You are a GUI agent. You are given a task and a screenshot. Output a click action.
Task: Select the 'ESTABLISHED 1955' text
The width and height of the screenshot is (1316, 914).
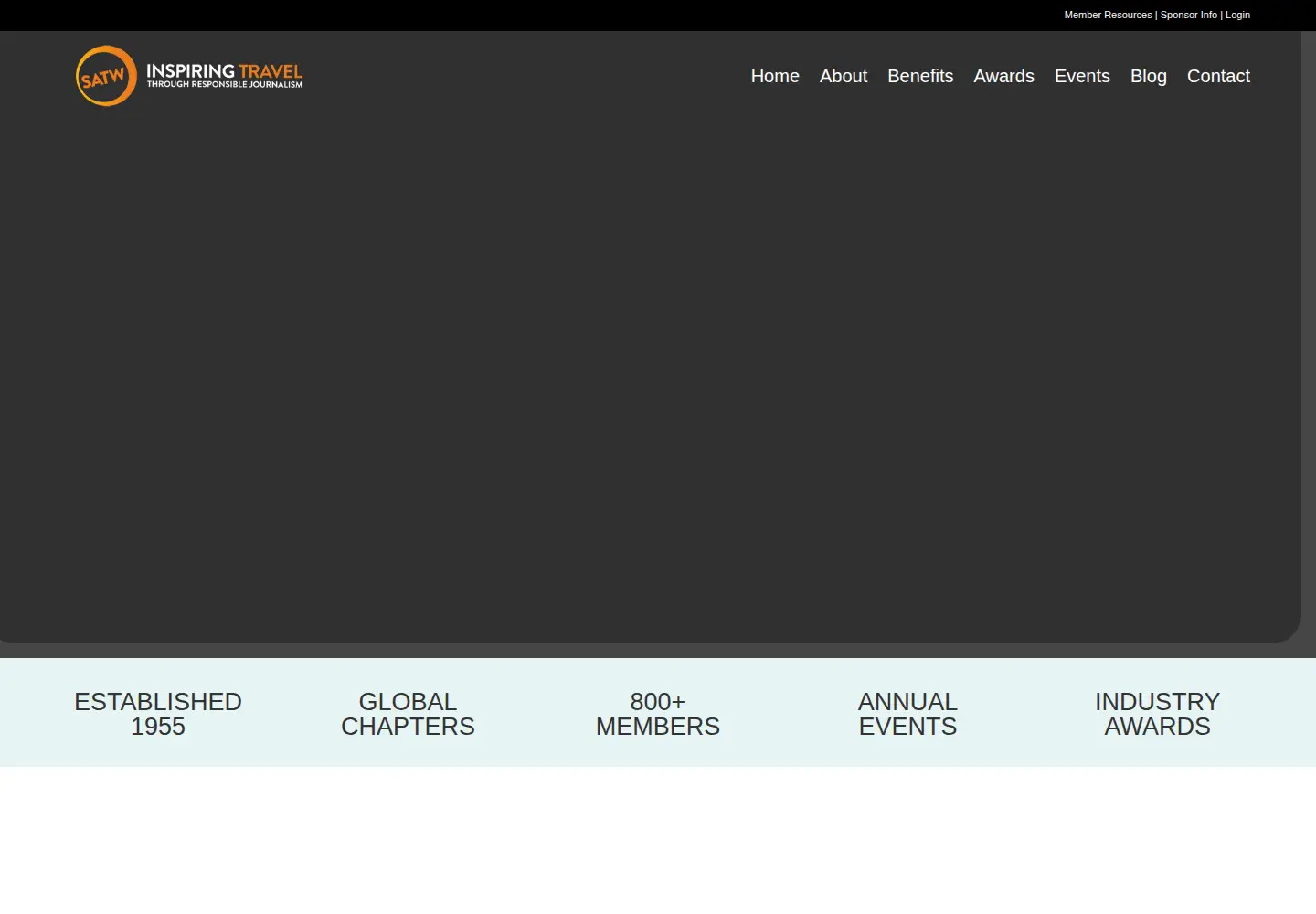coord(158,714)
